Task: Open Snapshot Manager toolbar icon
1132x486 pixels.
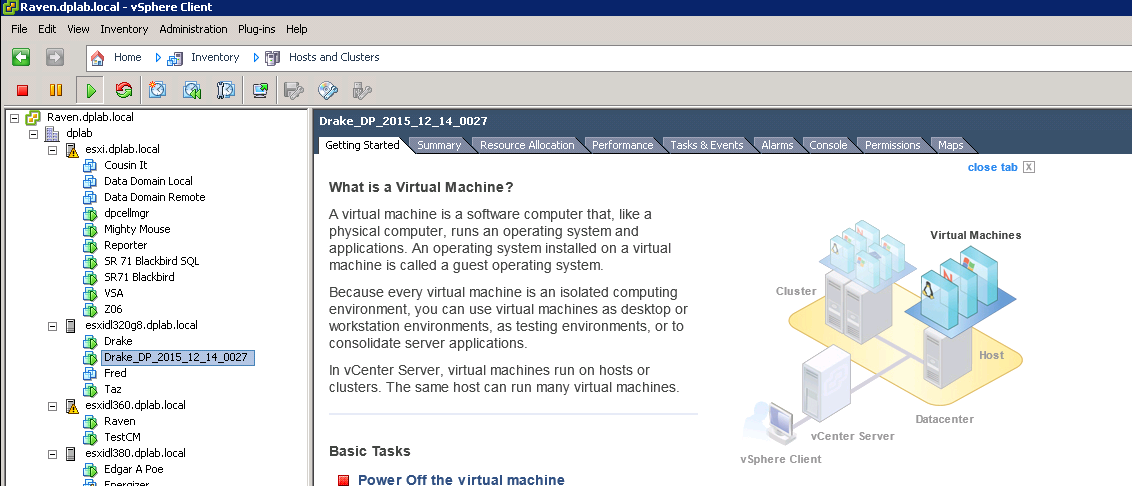Action: pos(226,90)
